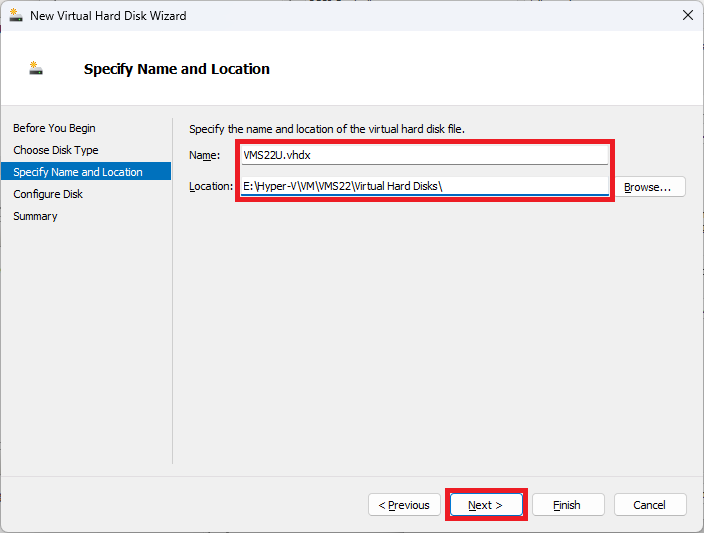Continue with the Next button

click(486, 505)
